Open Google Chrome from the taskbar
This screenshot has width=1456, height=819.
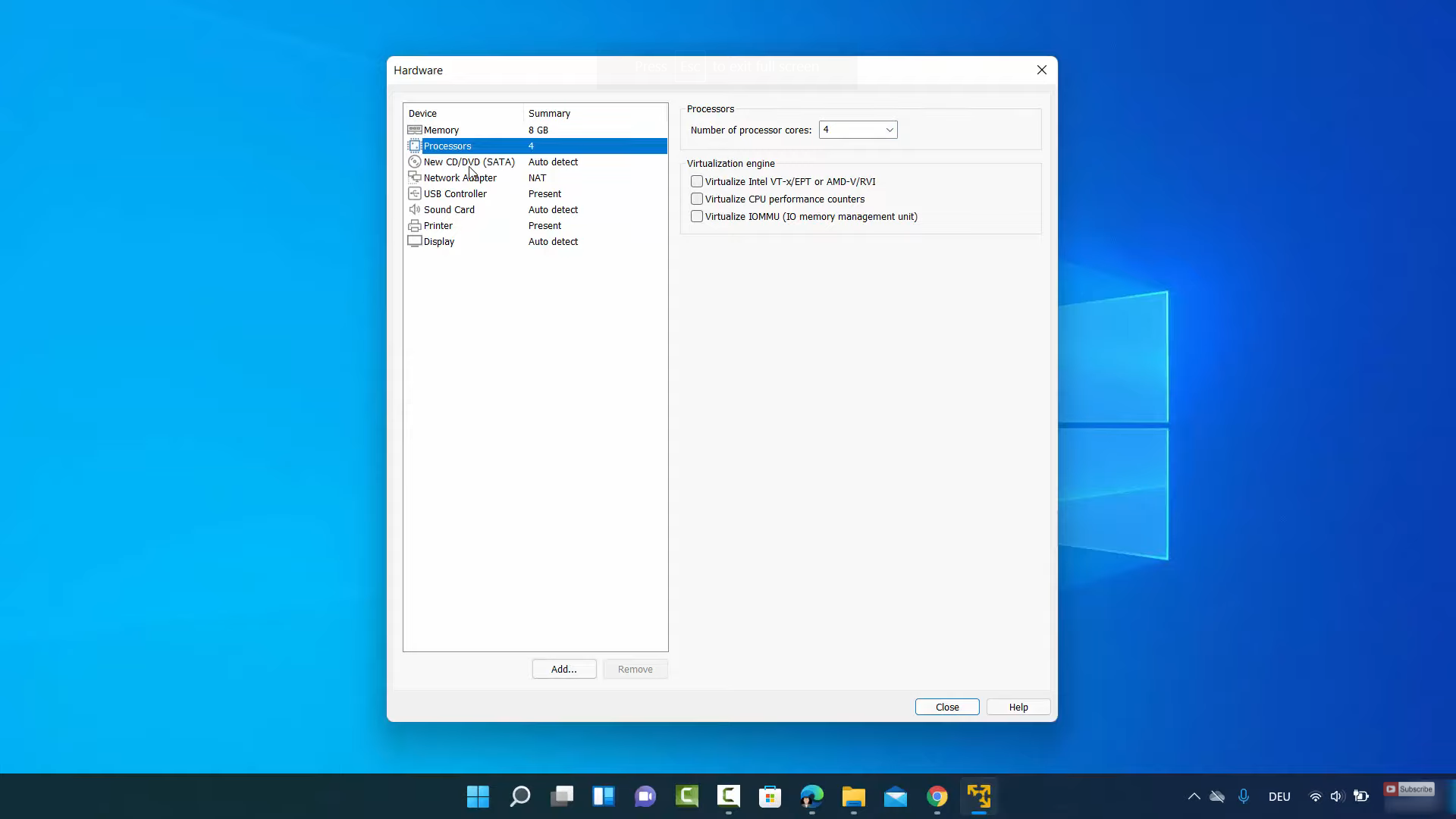tap(937, 796)
